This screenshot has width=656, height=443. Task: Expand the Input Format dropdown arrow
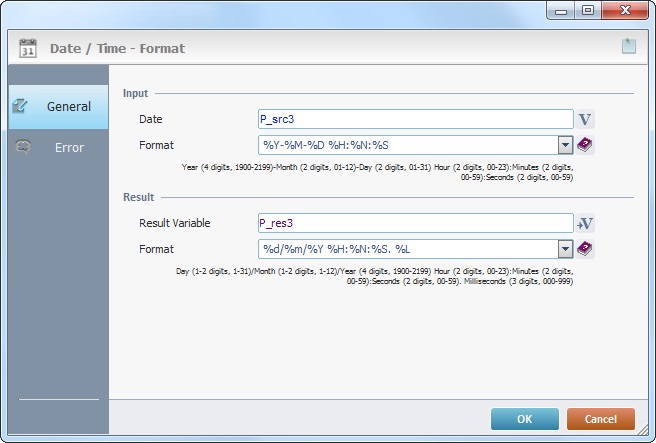[565, 145]
